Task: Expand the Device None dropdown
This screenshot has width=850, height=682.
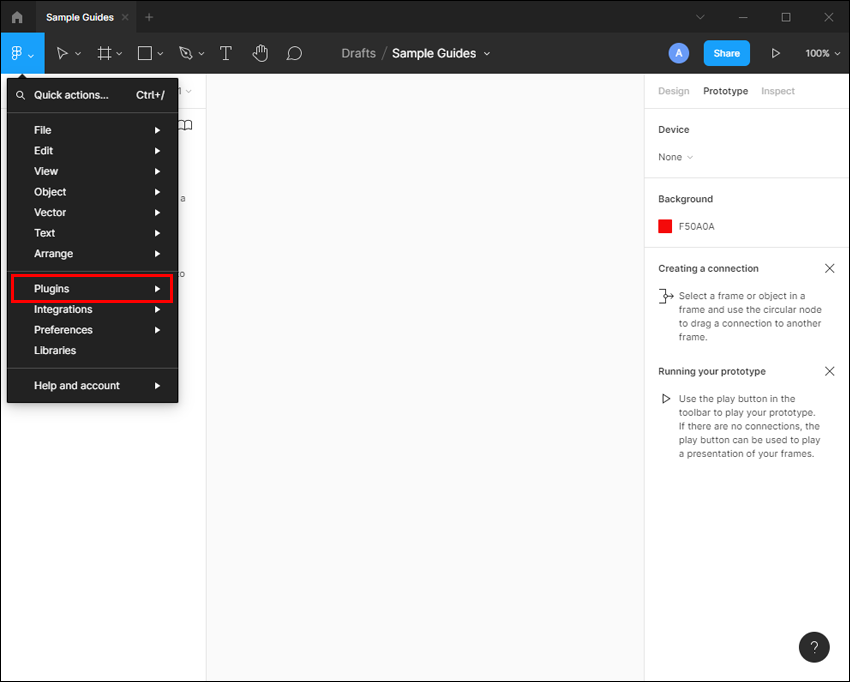Action: [x=675, y=157]
